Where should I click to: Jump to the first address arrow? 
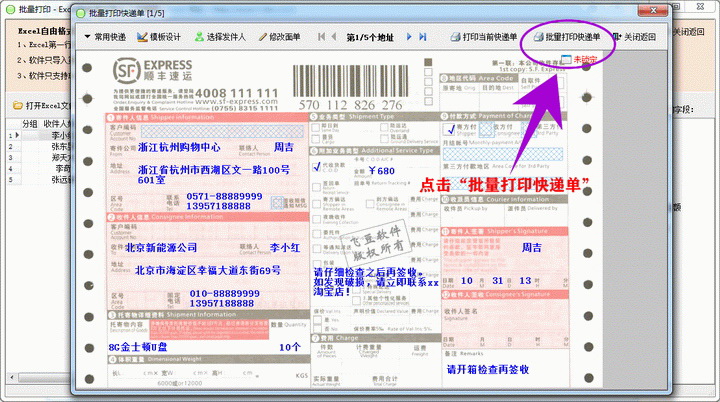321,37
